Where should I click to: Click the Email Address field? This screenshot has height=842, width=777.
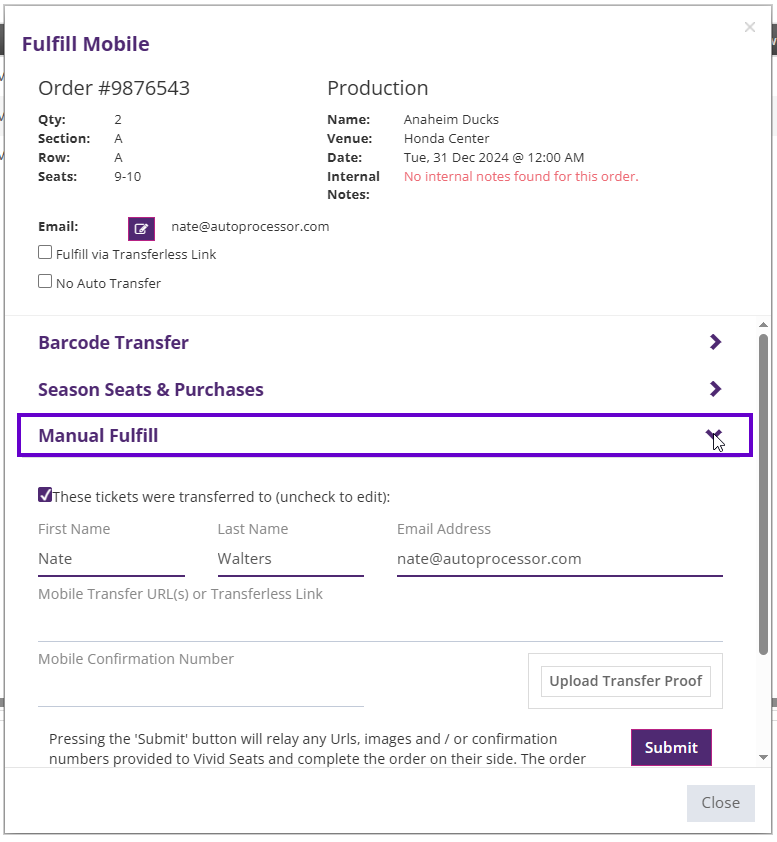[559, 559]
